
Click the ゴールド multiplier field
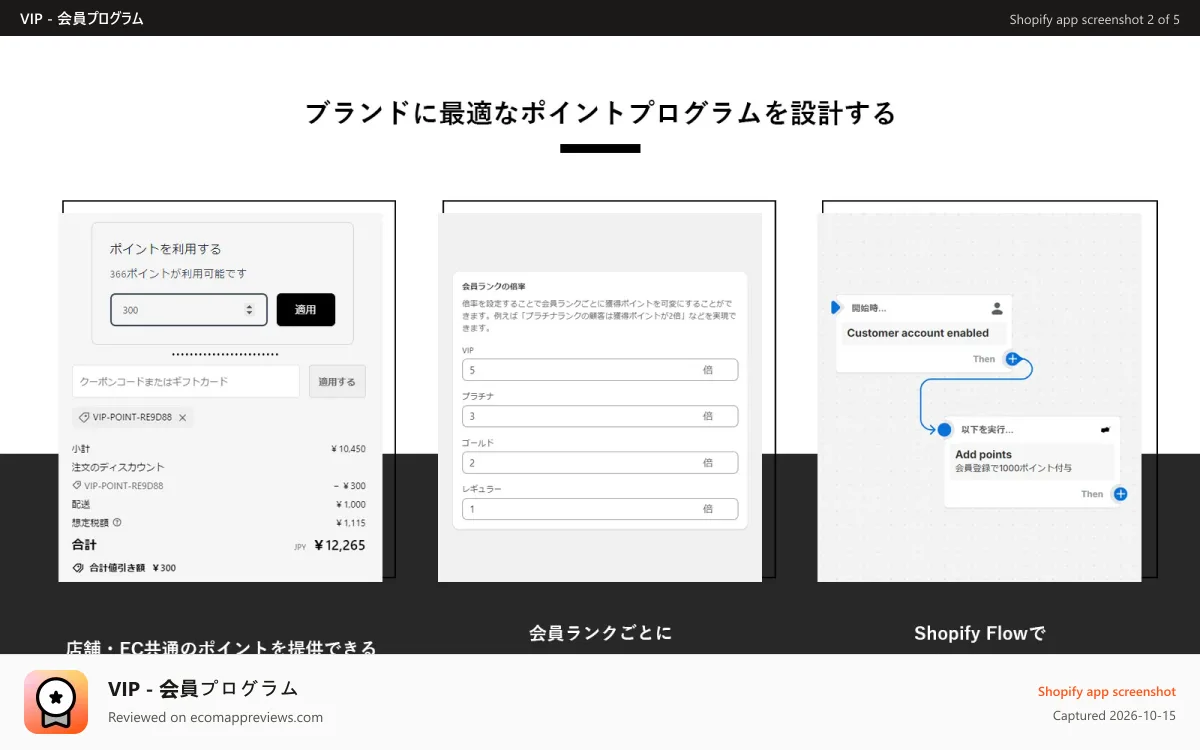600,463
